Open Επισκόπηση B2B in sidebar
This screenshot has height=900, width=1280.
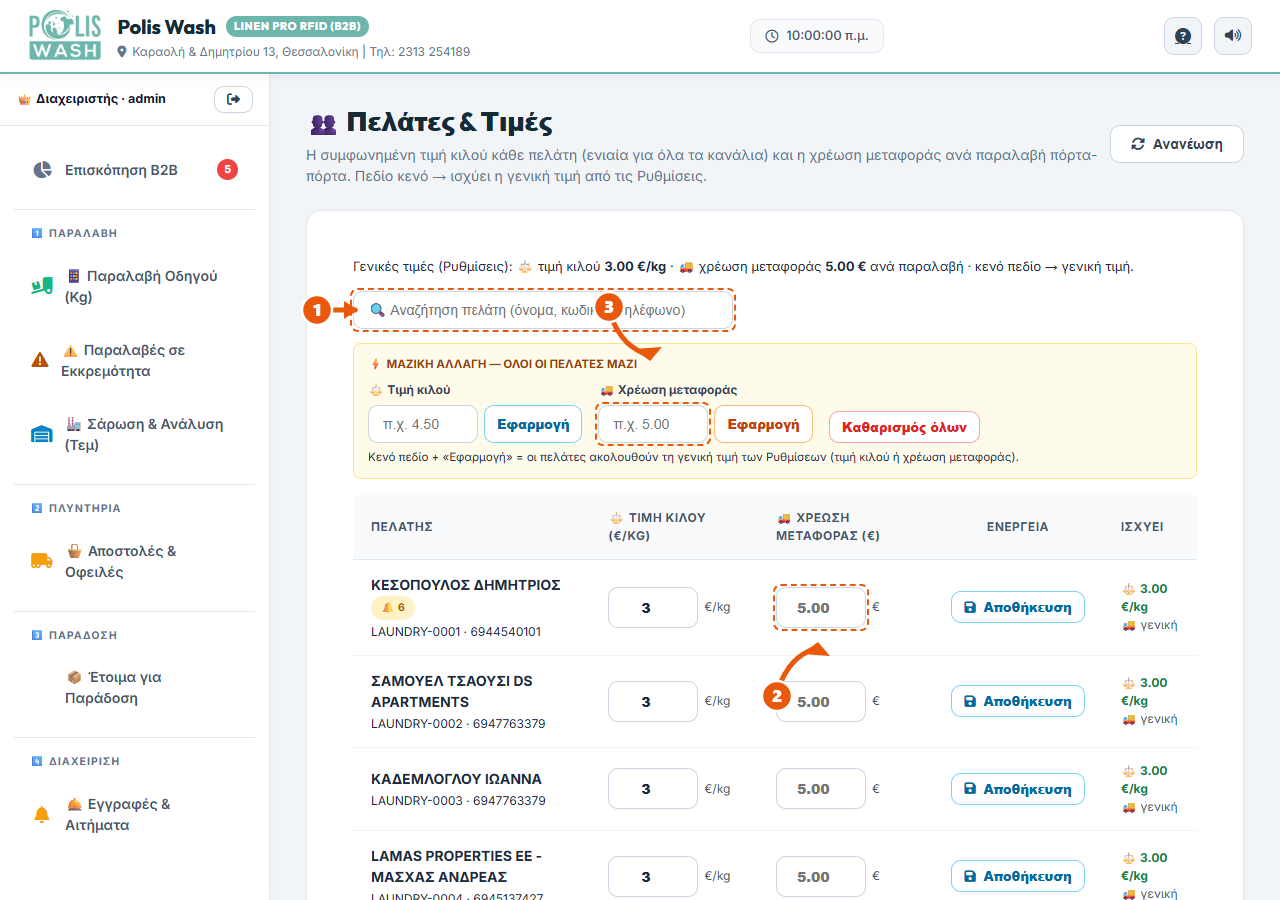point(134,170)
